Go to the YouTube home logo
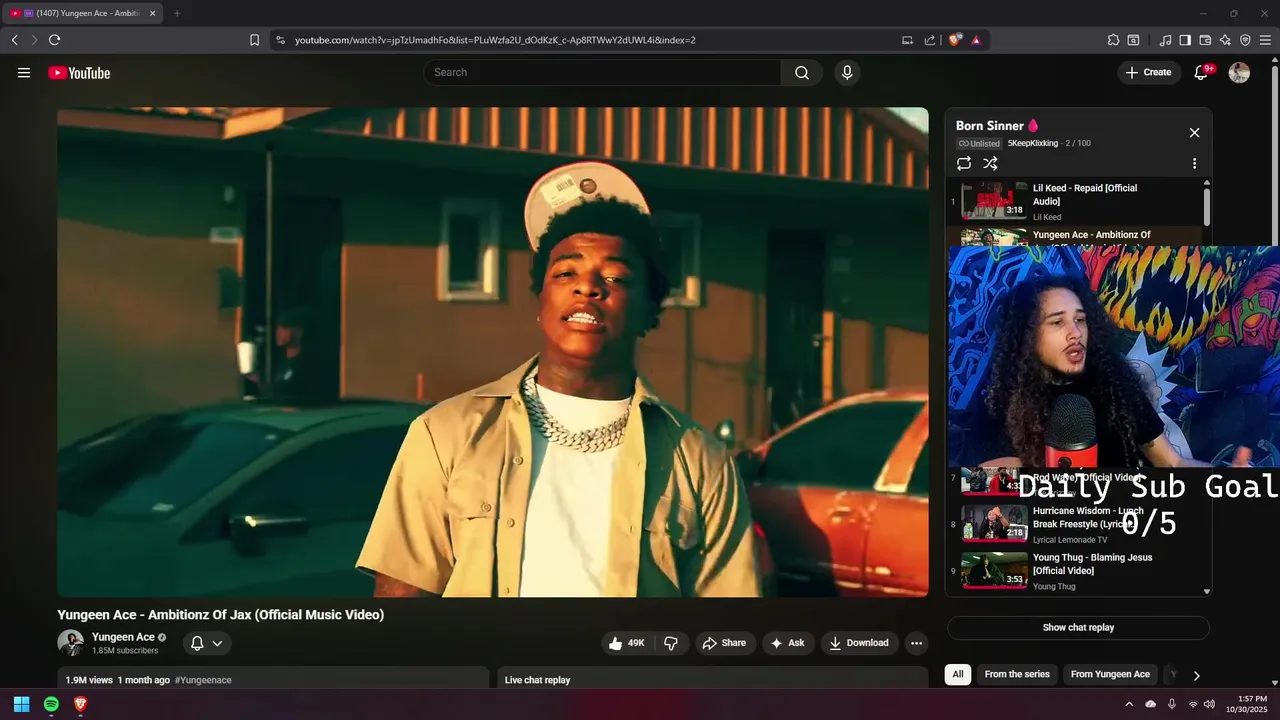 tap(79, 73)
